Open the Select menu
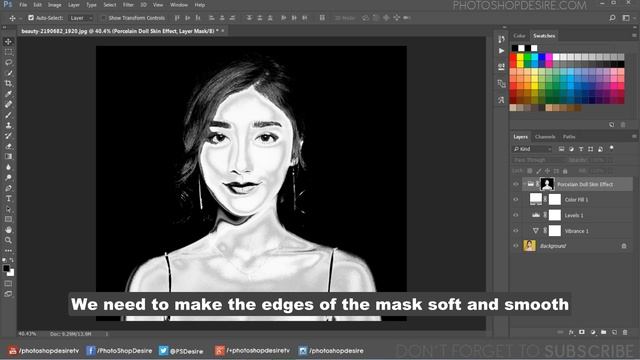640x360 pixels. click(x=109, y=5)
